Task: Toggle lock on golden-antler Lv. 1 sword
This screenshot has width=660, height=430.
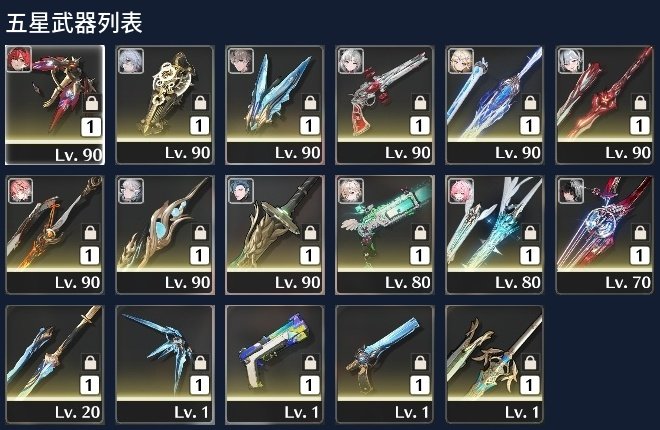Action: tap(530, 362)
